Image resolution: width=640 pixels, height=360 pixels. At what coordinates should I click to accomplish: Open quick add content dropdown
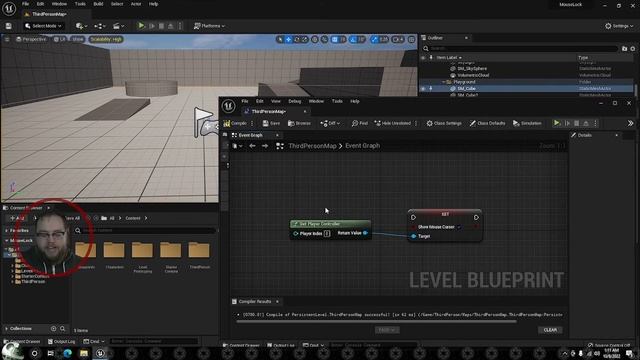[x=81, y=26]
